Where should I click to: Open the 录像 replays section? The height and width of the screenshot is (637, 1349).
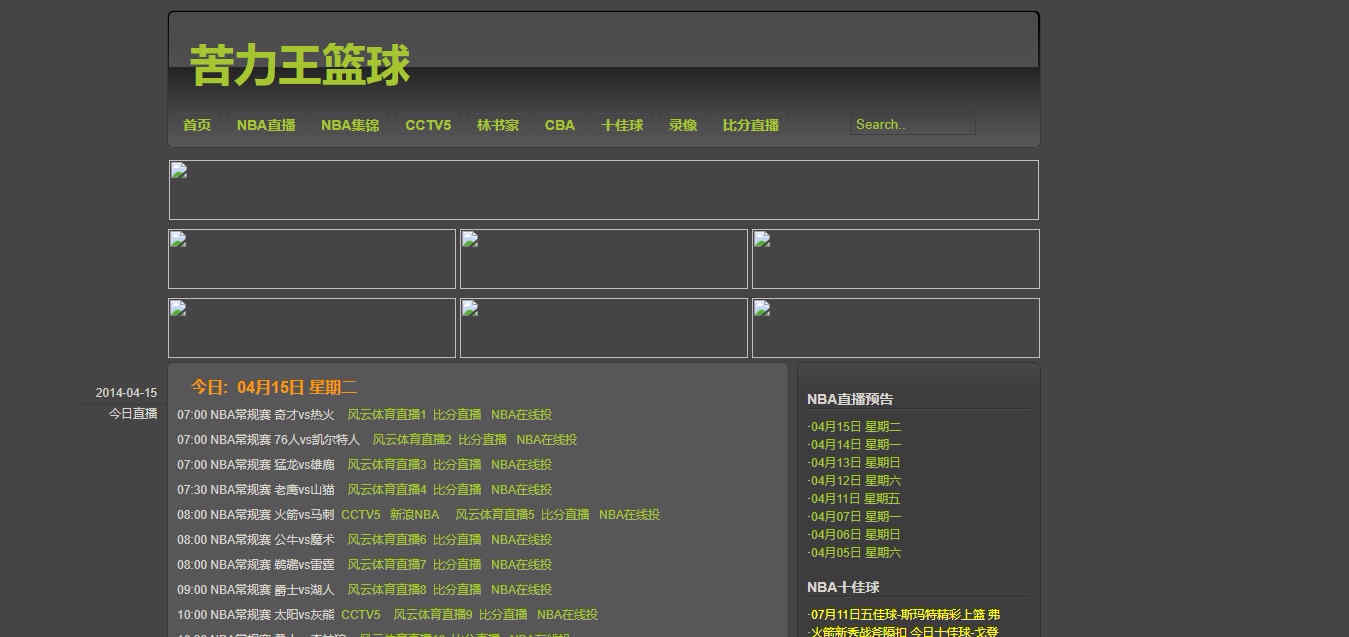[682, 125]
